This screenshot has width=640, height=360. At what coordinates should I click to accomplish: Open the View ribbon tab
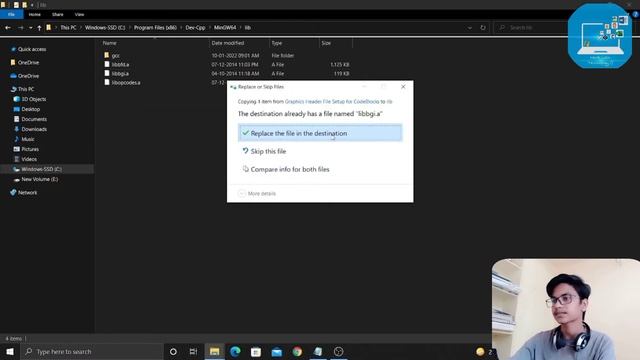[79, 14]
